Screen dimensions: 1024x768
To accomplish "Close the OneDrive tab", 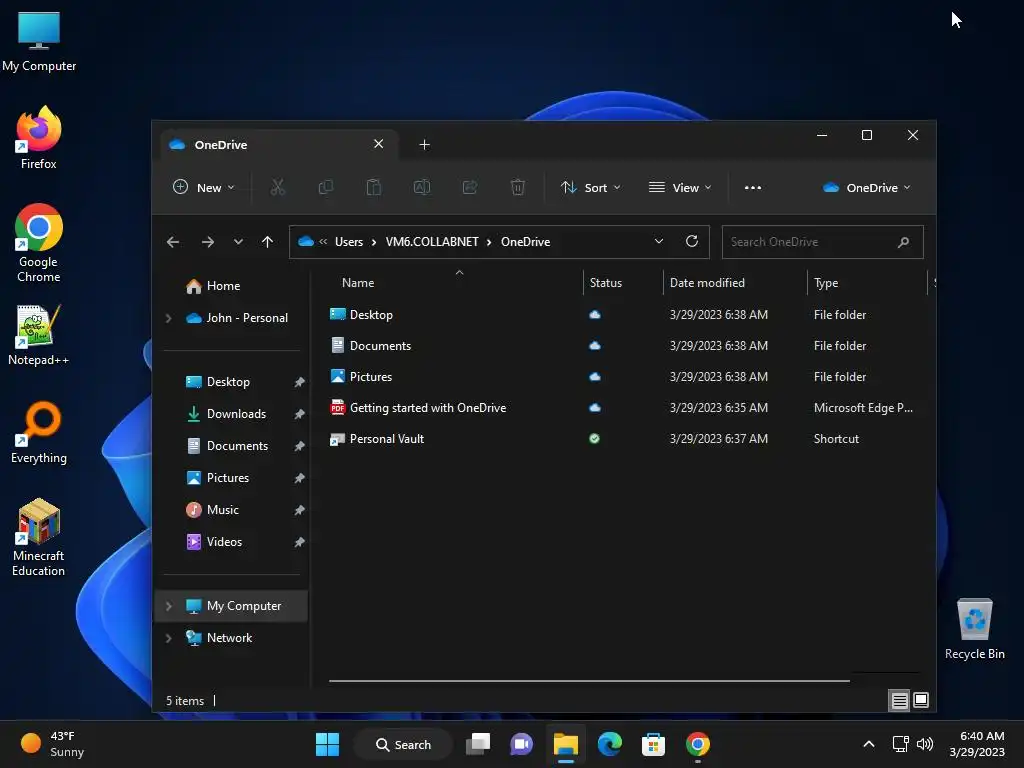I will coord(379,144).
